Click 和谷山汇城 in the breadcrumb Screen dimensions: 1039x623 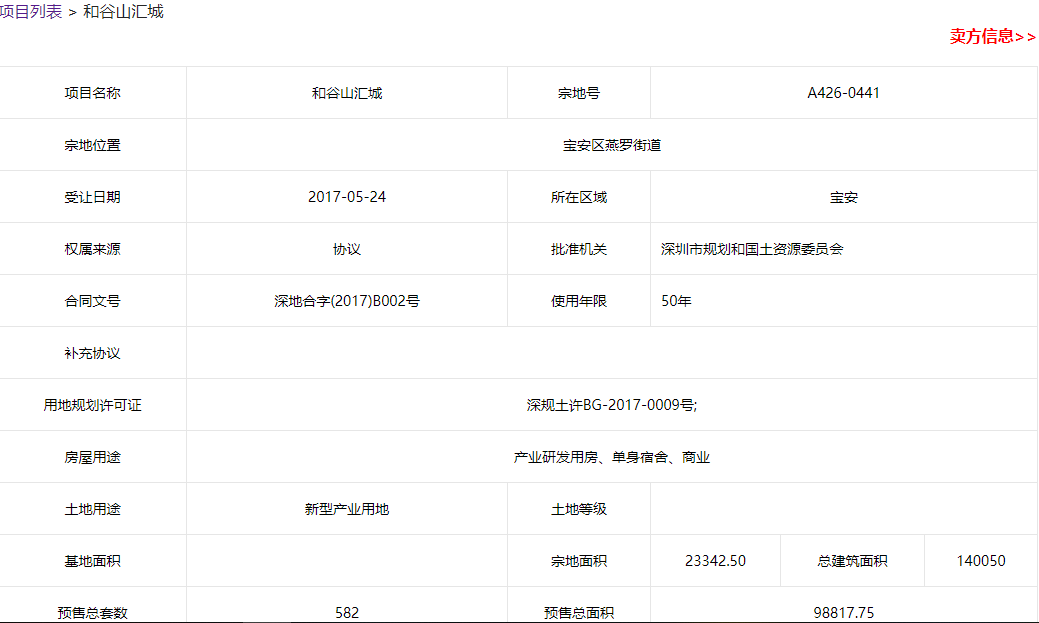point(123,12)
